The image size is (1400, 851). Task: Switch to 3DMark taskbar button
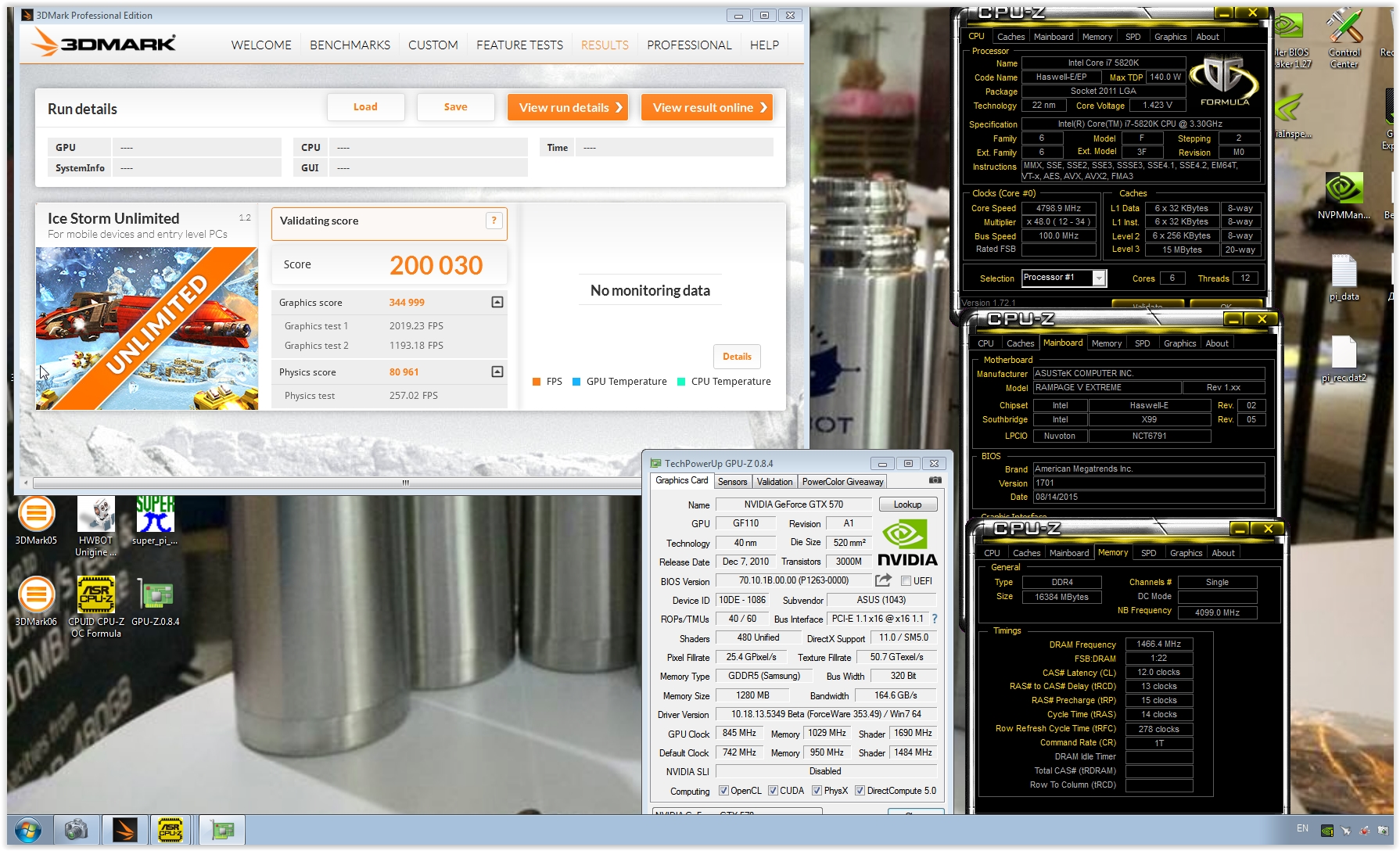pos(124,830)
